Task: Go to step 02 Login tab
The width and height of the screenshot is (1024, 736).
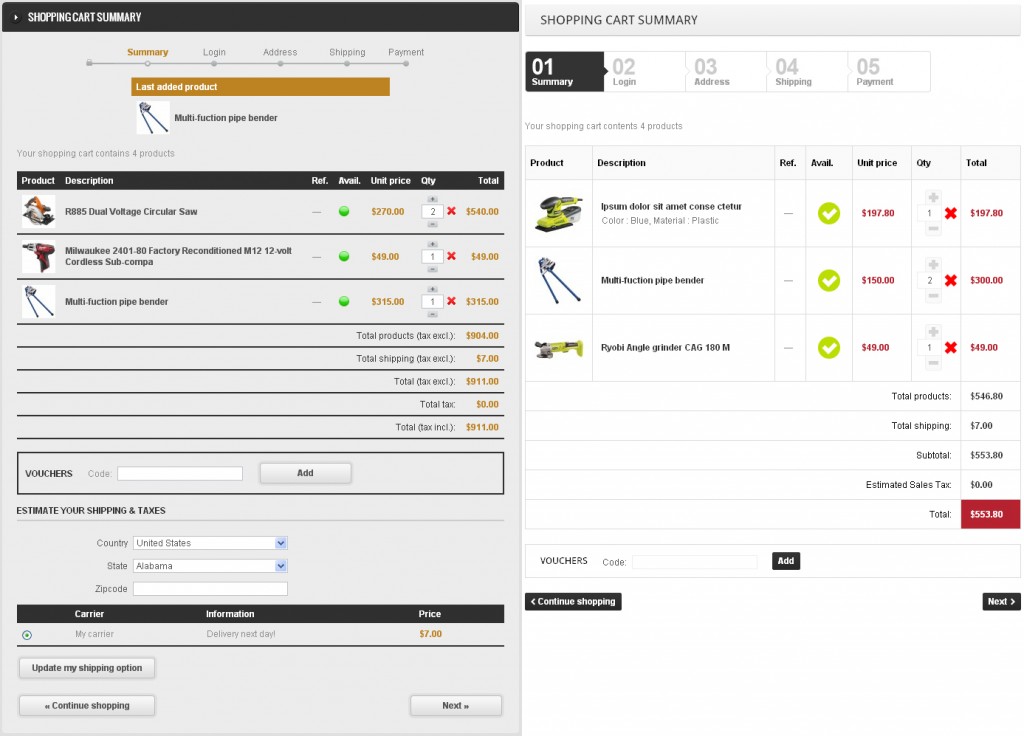Action: click(644, 72)
